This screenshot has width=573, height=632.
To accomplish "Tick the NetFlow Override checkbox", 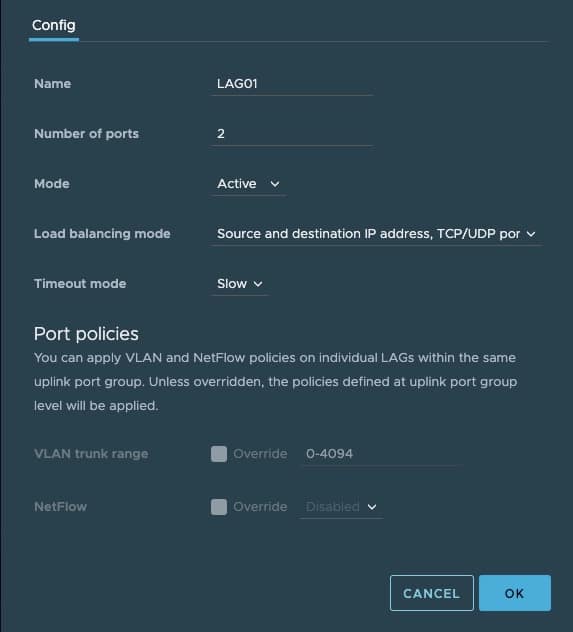I will [x=219, y=507].
